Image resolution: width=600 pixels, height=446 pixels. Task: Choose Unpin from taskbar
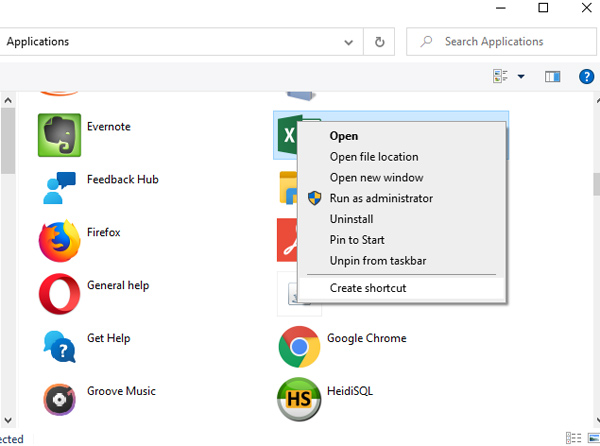tap(401, 260)
